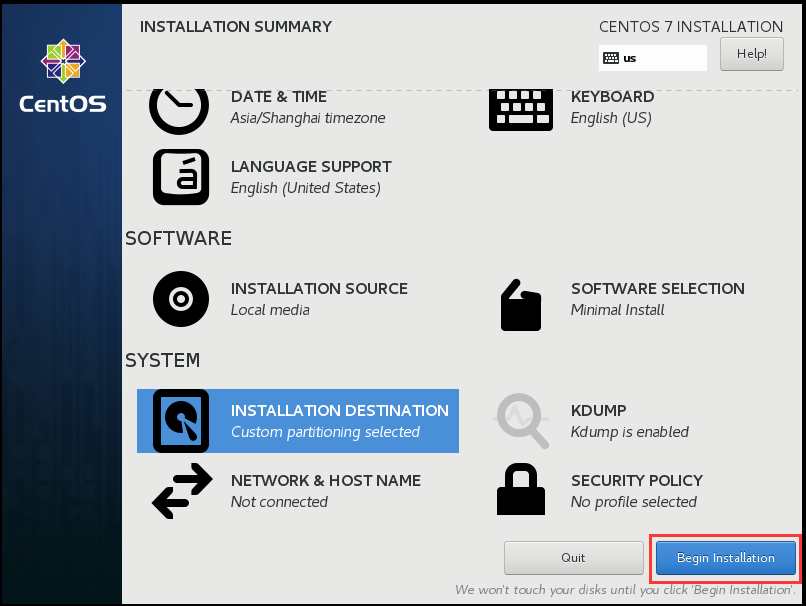Select the KEYBOARD heading

(x=613, y=97)
